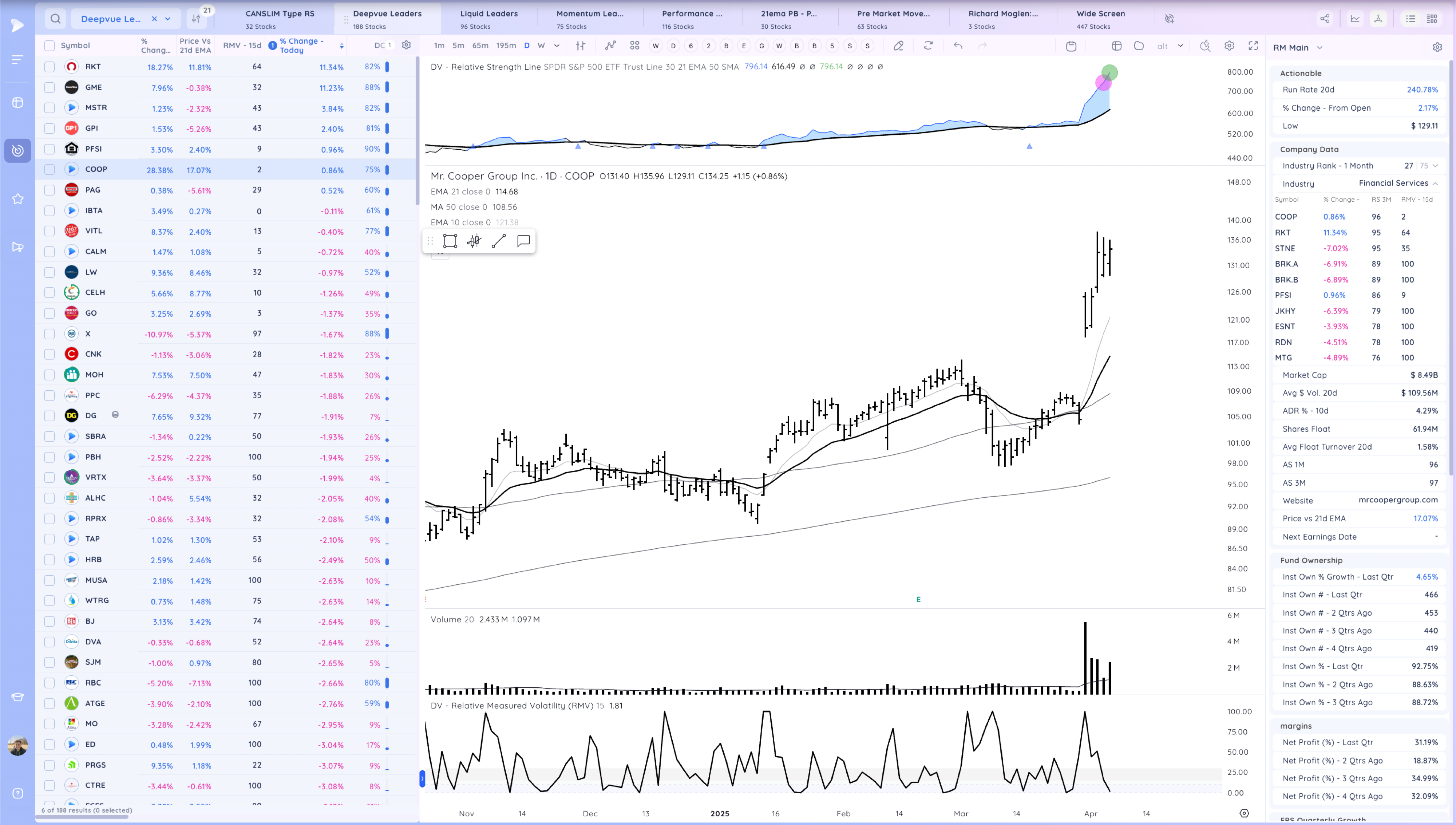The image size is (1456, 825).
Task: Switch to Pre Market Movers tab
Action: click(x=893, y=19)
